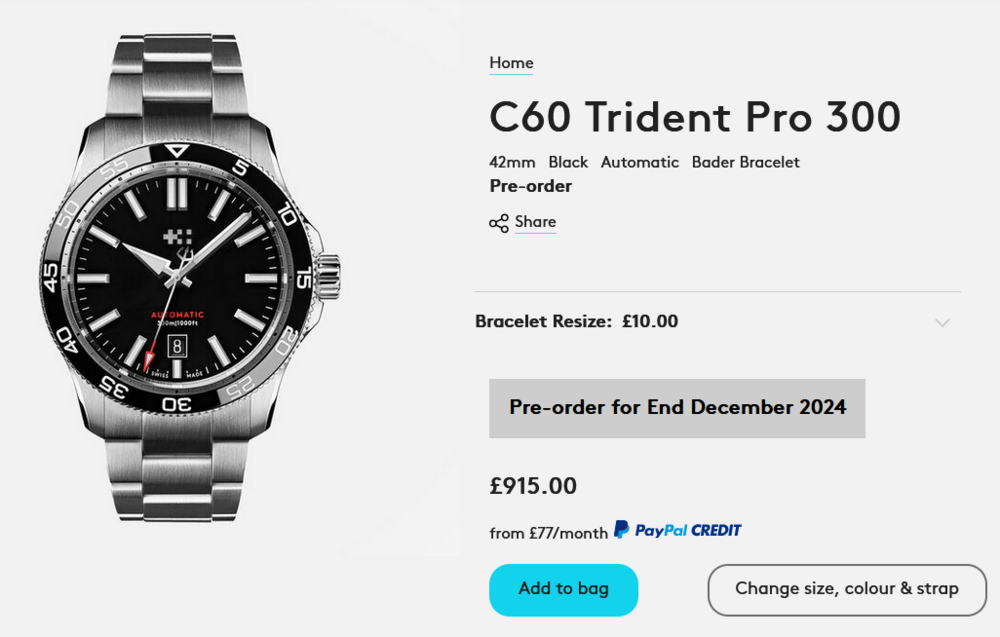Click the bezel triangle marker at twelve
Image resolution: width=1000 pixels, height=637 pixels.
(177, 151)
